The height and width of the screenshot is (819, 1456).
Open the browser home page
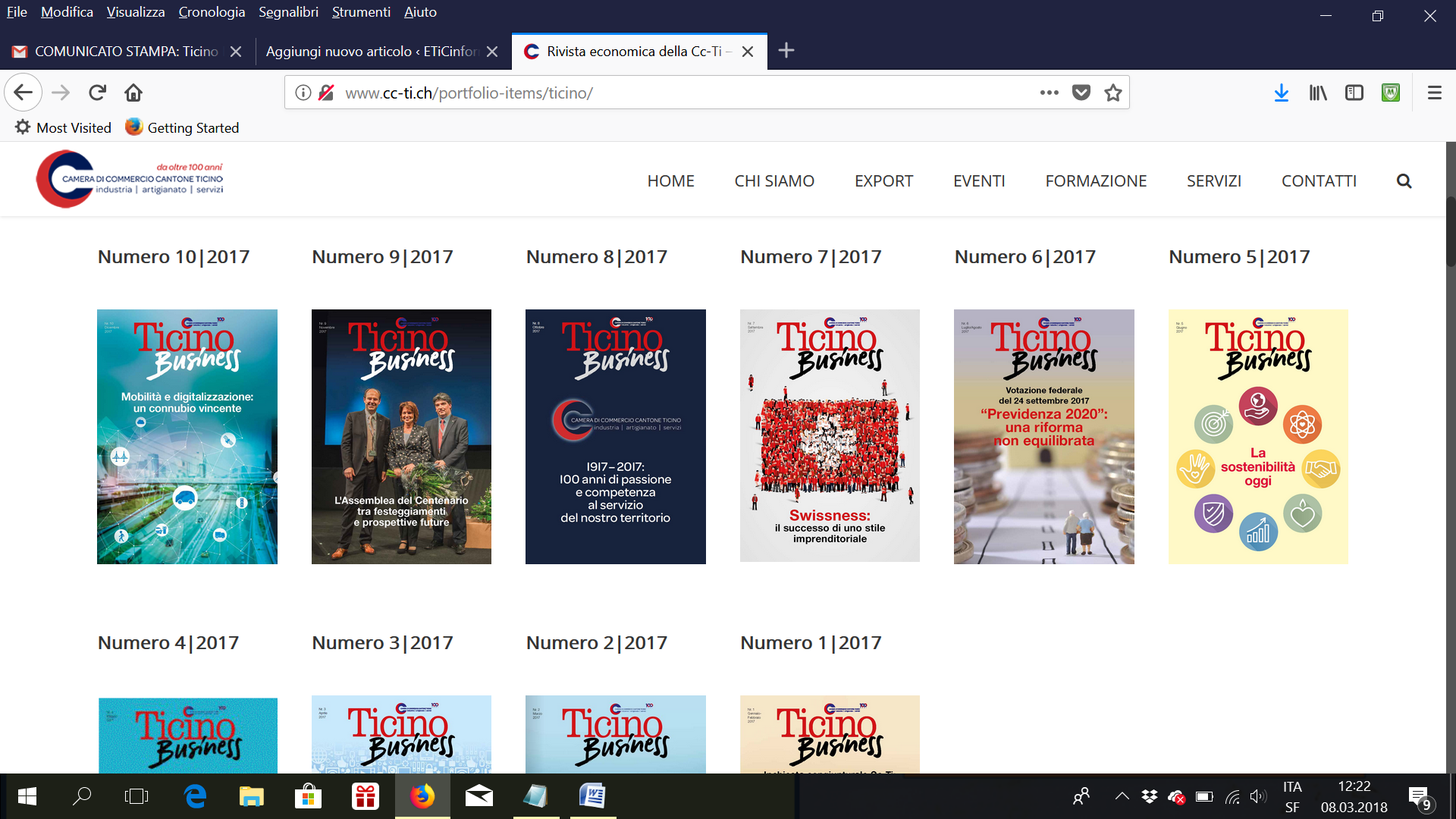point(133,93)
